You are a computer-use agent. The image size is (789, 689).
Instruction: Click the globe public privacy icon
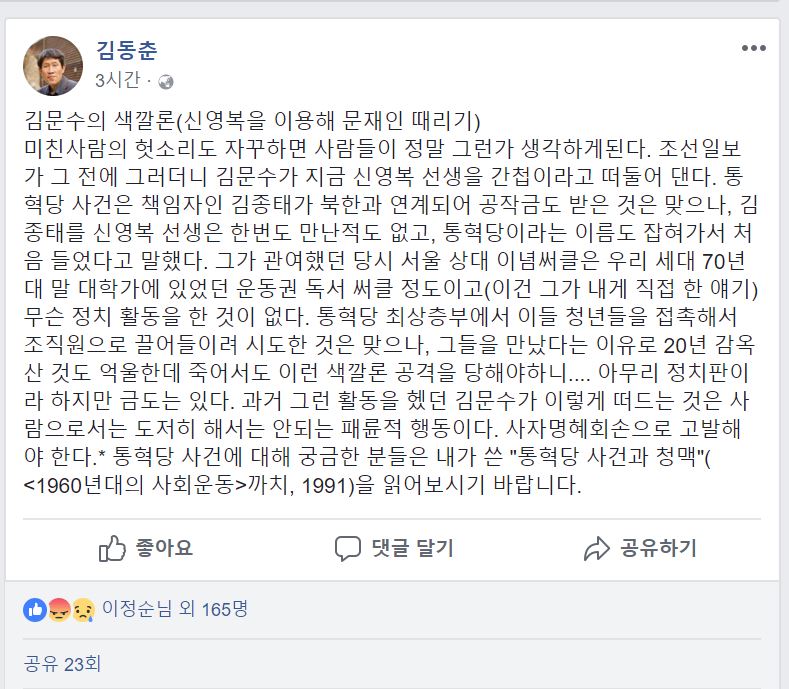pyautogui.click(x=166, y=81)
